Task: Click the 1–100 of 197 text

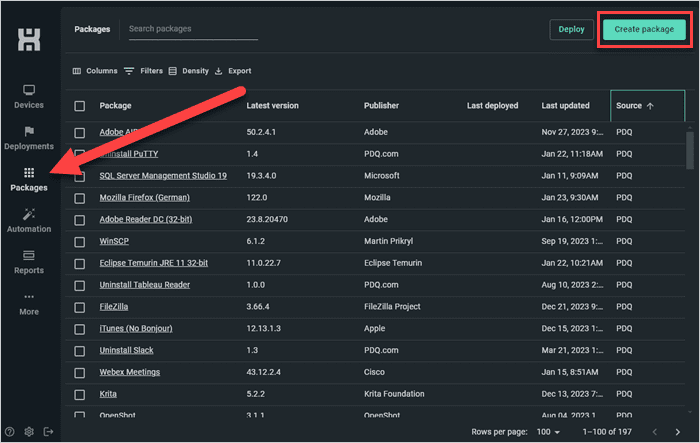Action: 607,432
